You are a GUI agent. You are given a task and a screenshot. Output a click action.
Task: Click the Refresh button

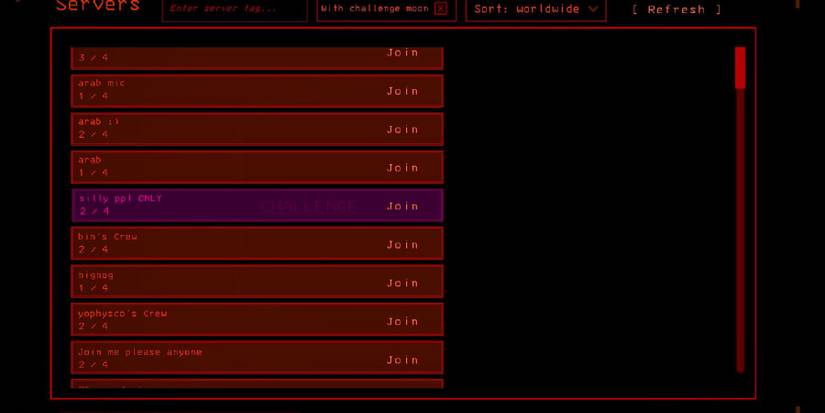(x=676, y=10)
